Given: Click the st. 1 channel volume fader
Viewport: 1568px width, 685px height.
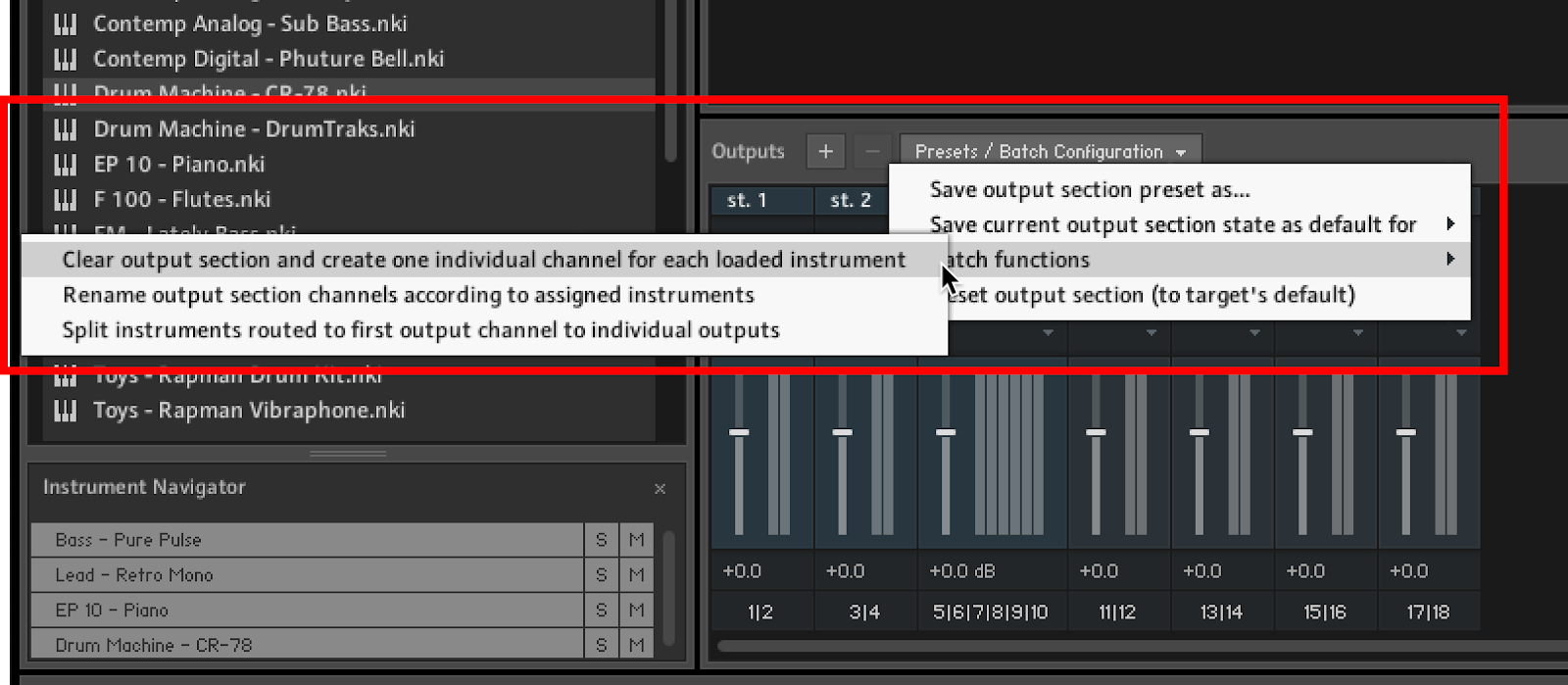Looking at the screenshot, I should (739, 432).
